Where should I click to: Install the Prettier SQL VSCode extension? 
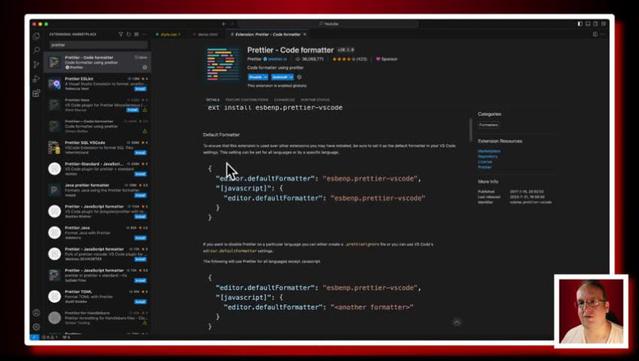(141, 153)
